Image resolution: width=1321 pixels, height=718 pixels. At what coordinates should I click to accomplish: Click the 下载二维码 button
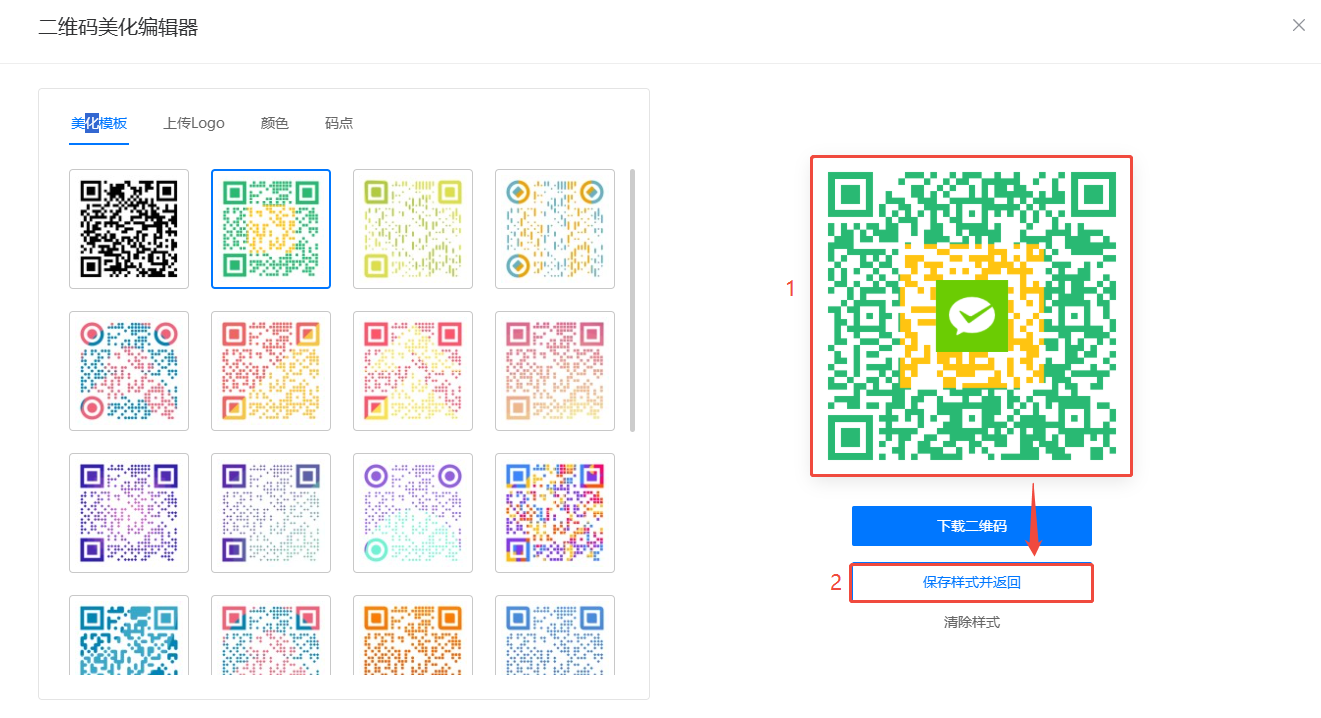pyautogui.click(x=971, y=526)
